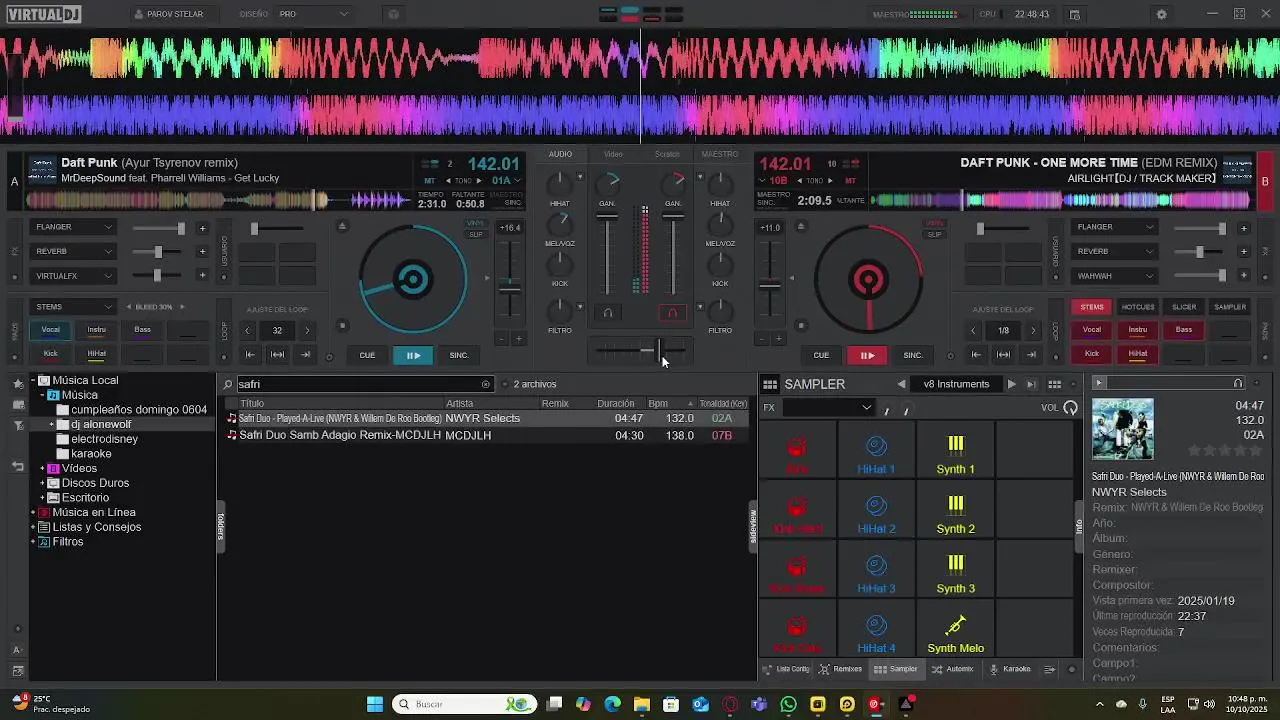
Task: Click the headphone icon in info preview player
Action: [x=1238, y=383]
